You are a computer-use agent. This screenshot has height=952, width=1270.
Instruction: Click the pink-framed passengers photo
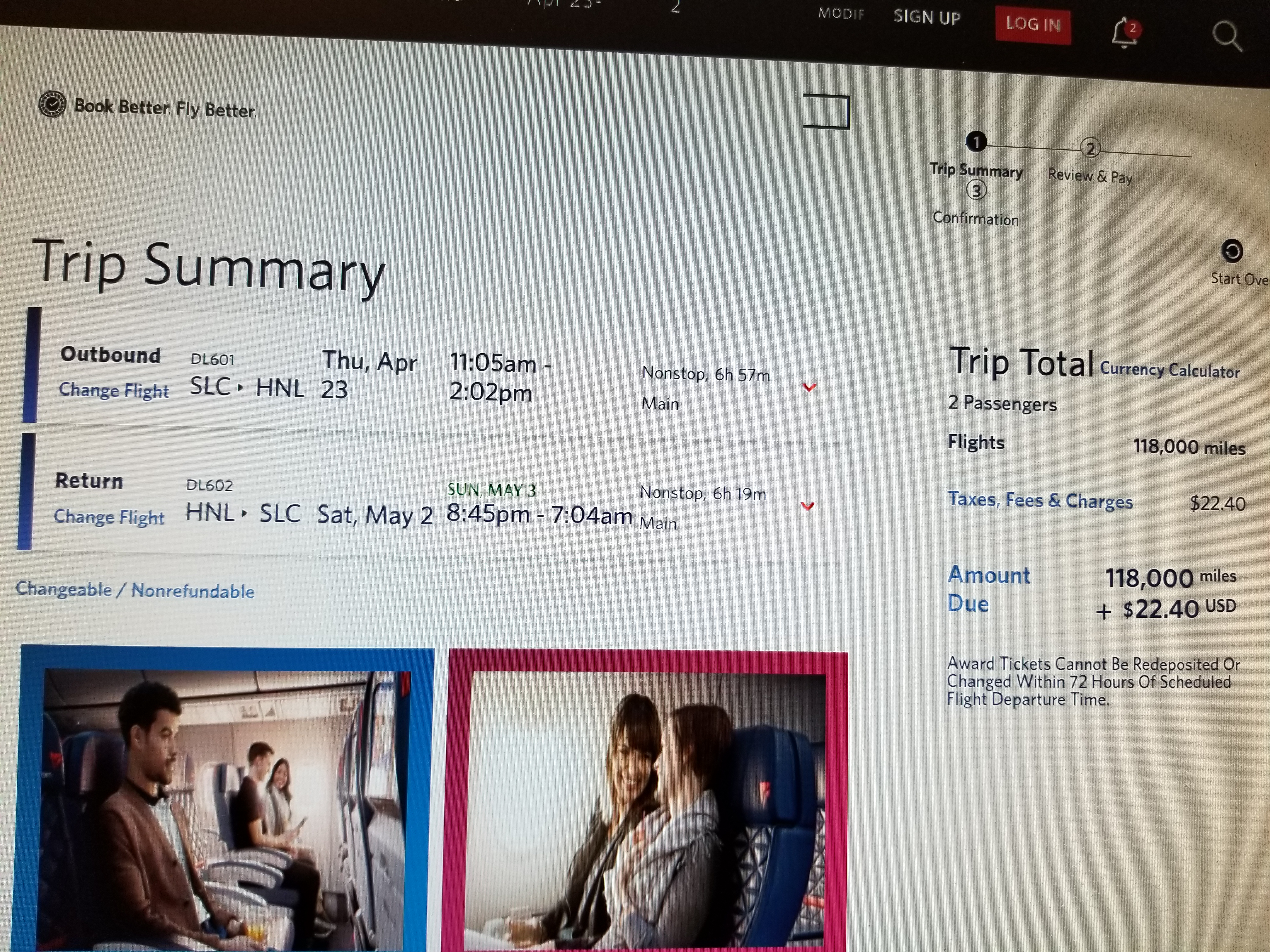(x=645, y=801)
